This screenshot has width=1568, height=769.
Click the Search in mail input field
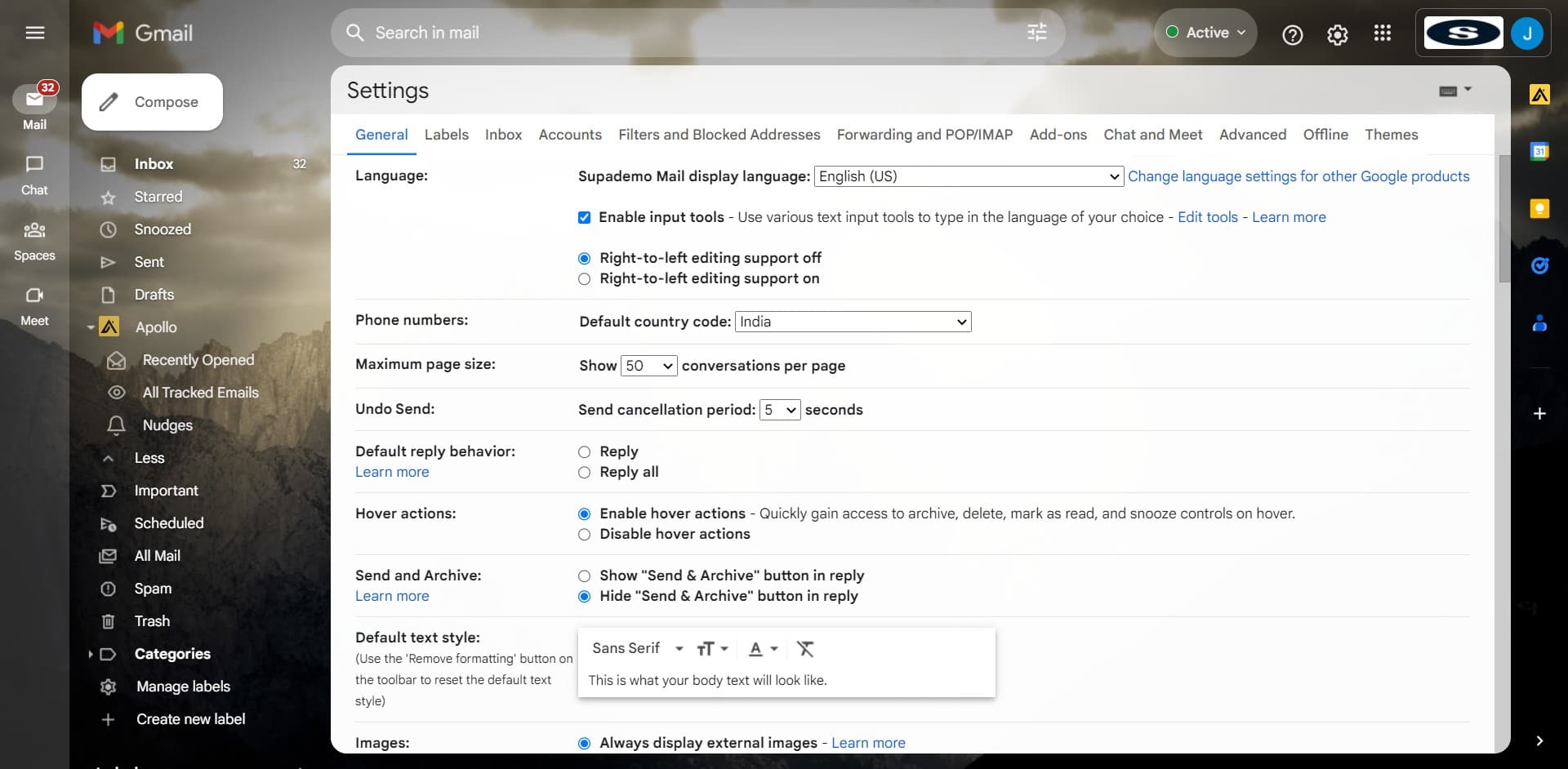click(572, 33)
